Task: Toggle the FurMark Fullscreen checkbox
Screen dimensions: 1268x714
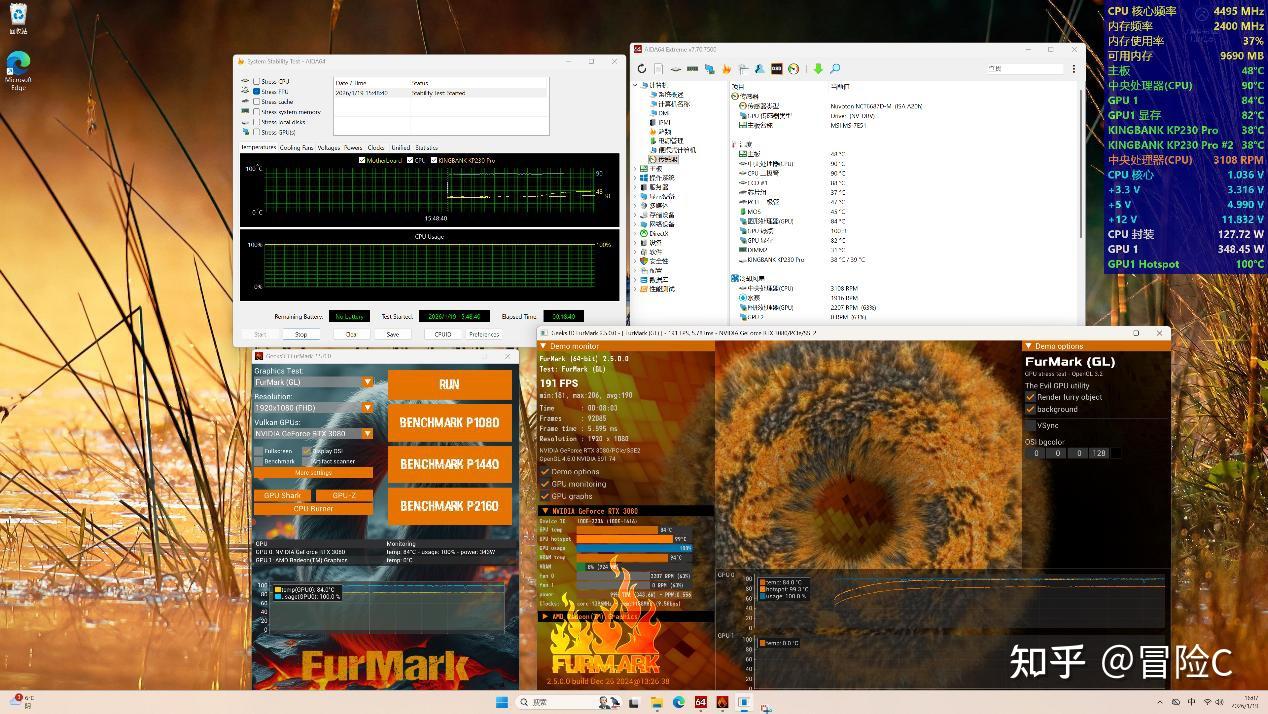Action: point(259,451)
